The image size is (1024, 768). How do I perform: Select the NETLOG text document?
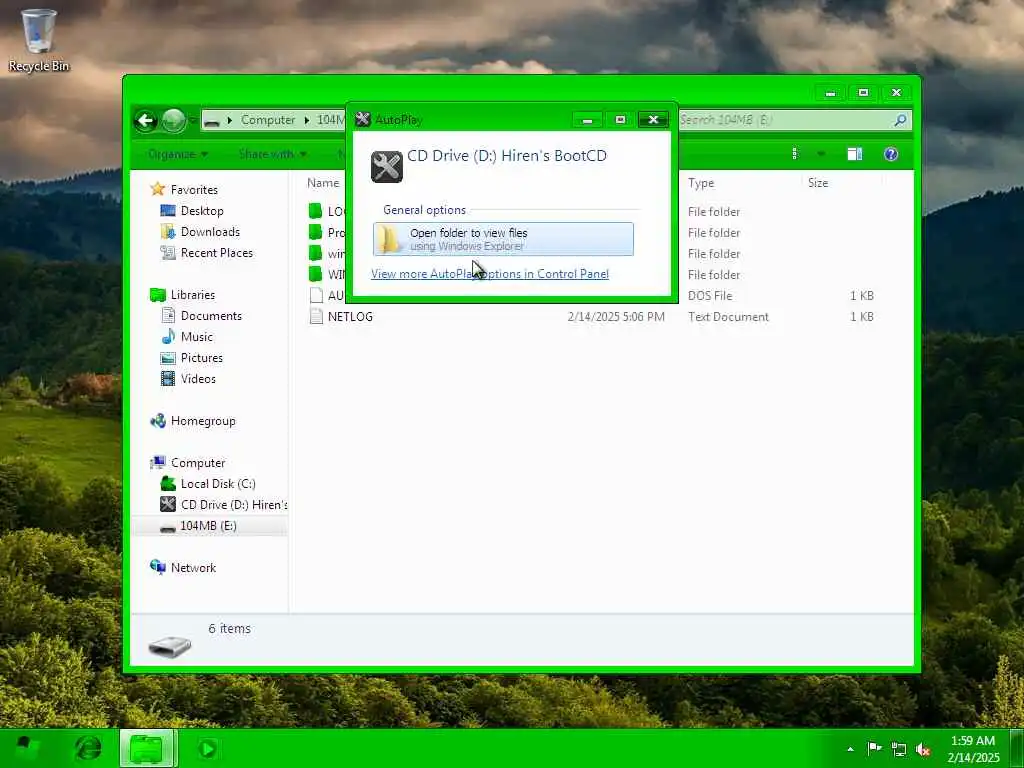(x=350, y=317)
